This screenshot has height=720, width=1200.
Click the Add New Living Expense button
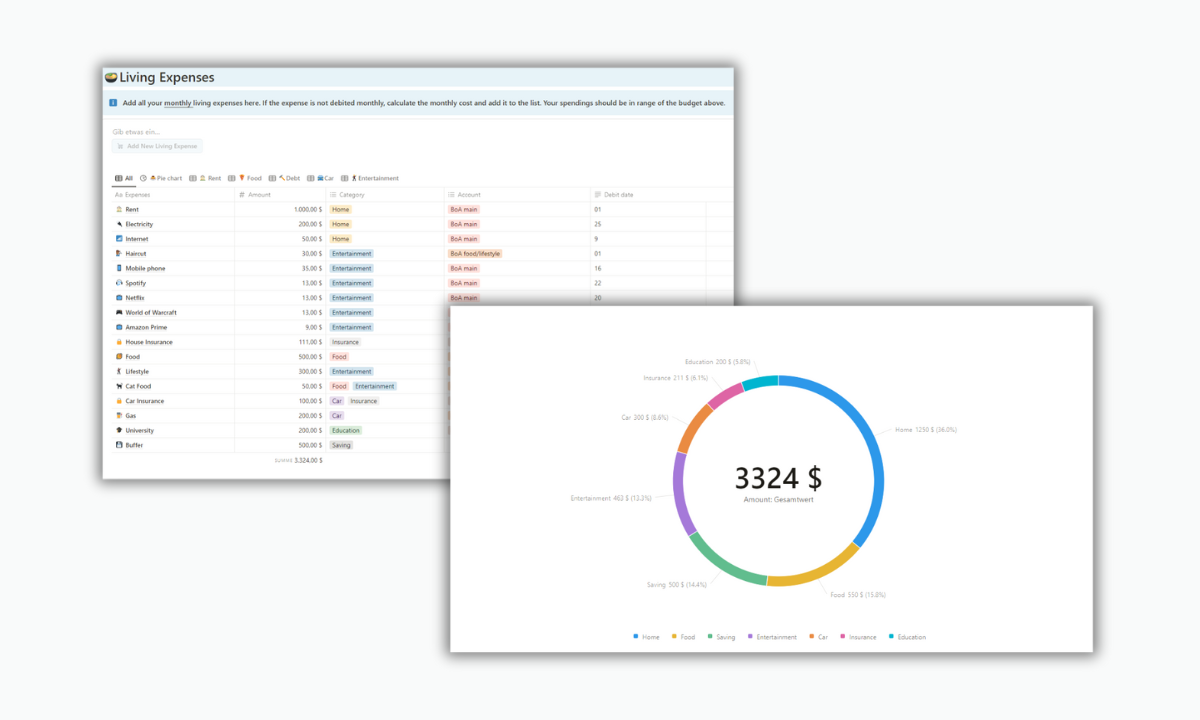[156, 146]
